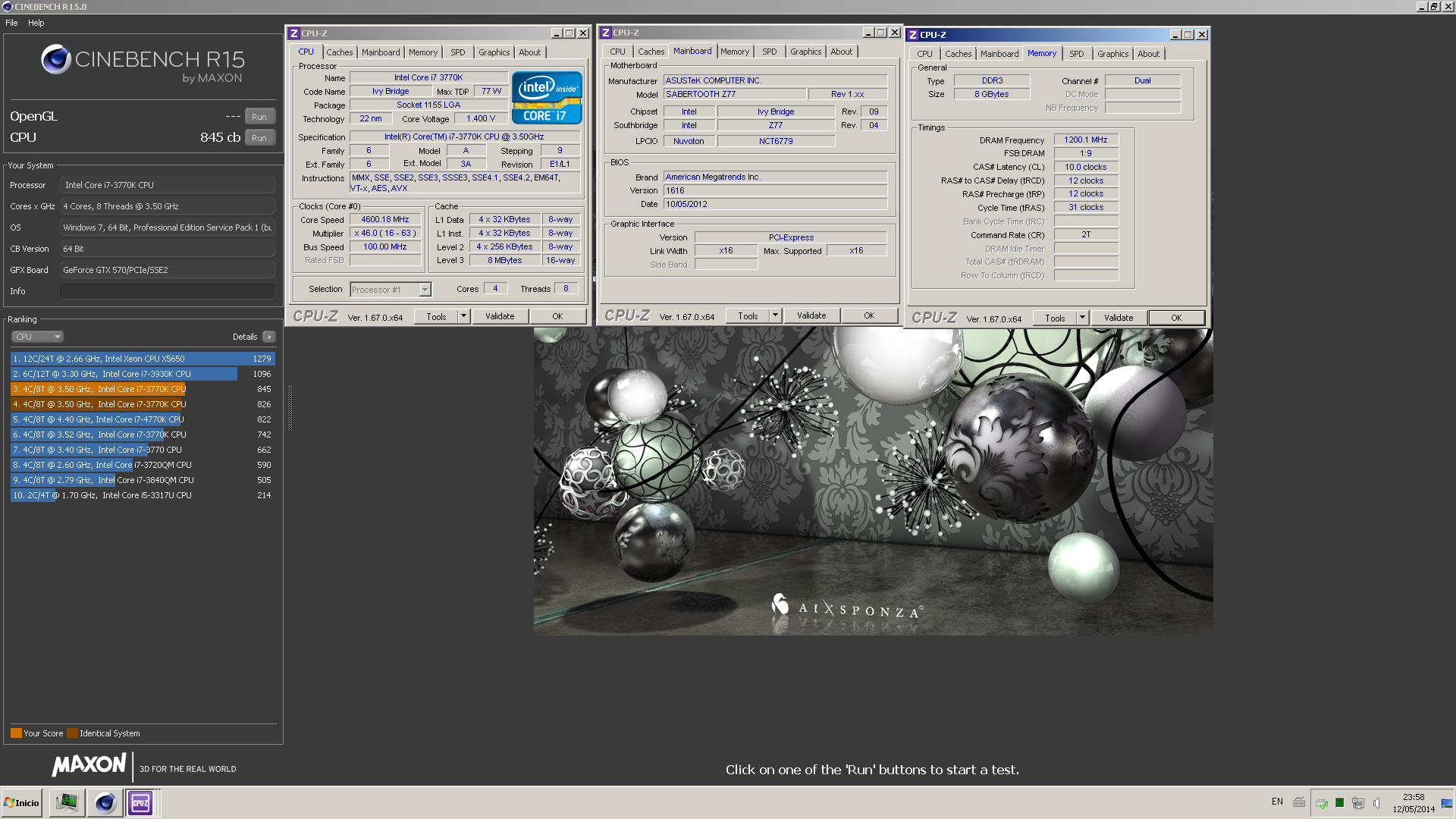Click Validate in the Mainboard CPU-Z window
Screen dimensions: 1456x819
[x=811, y=316]
